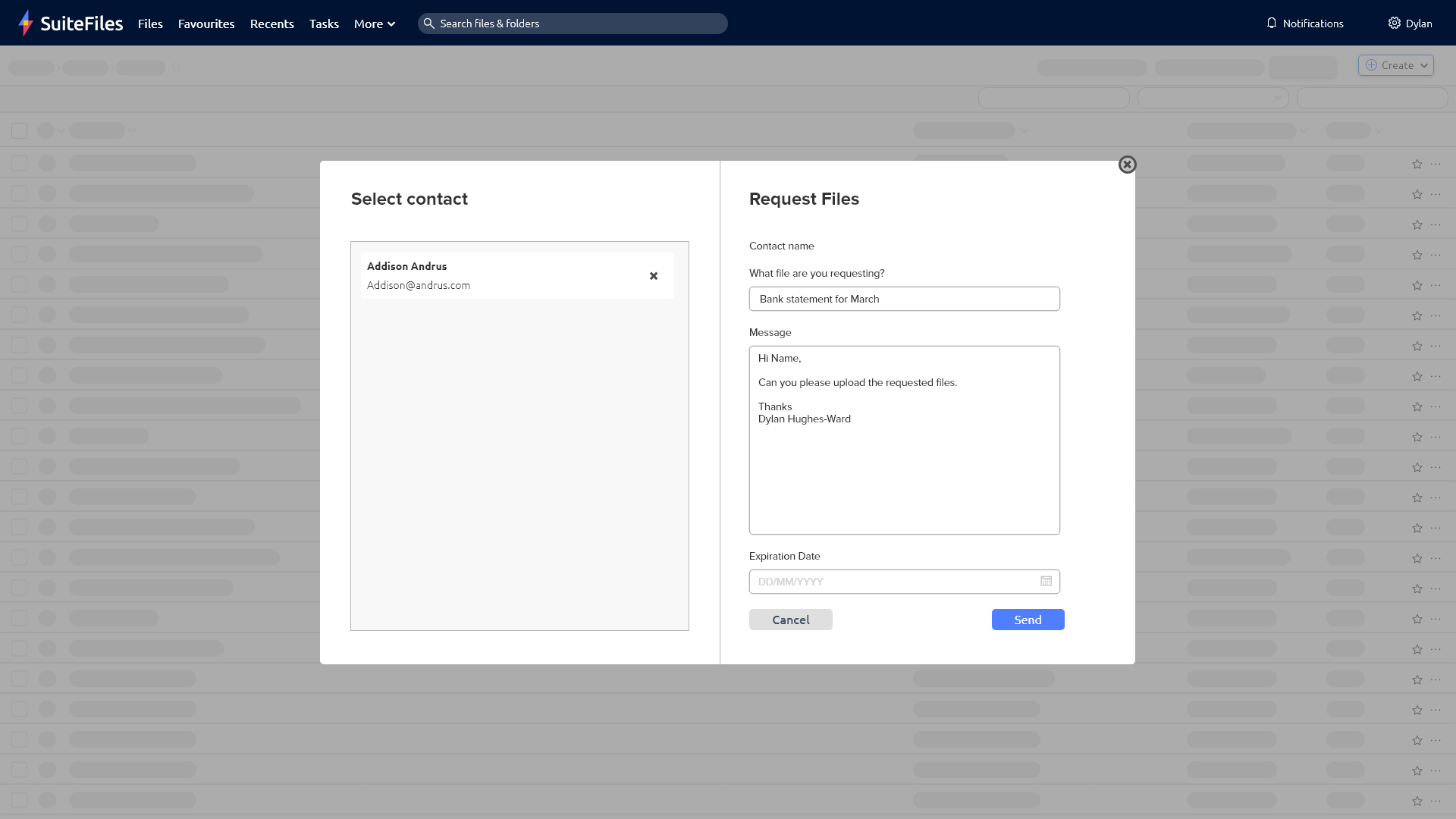
Task: Click the search magnifier icon
Action: 430,24
